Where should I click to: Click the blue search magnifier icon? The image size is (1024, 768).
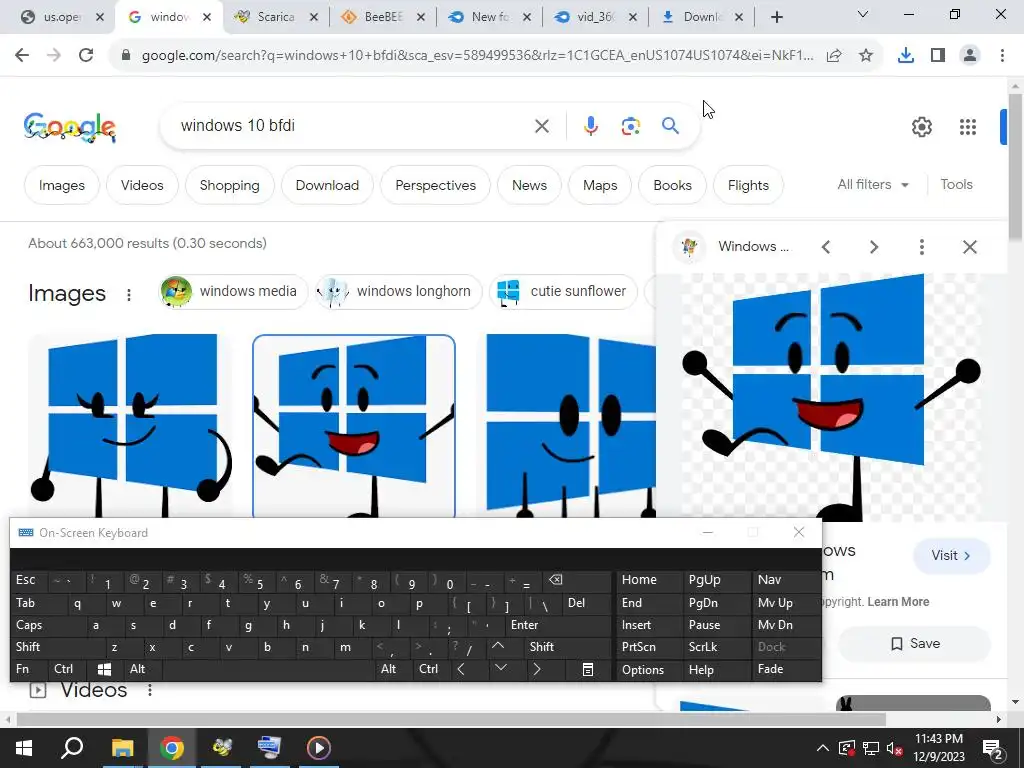click(x=670, y=125)
